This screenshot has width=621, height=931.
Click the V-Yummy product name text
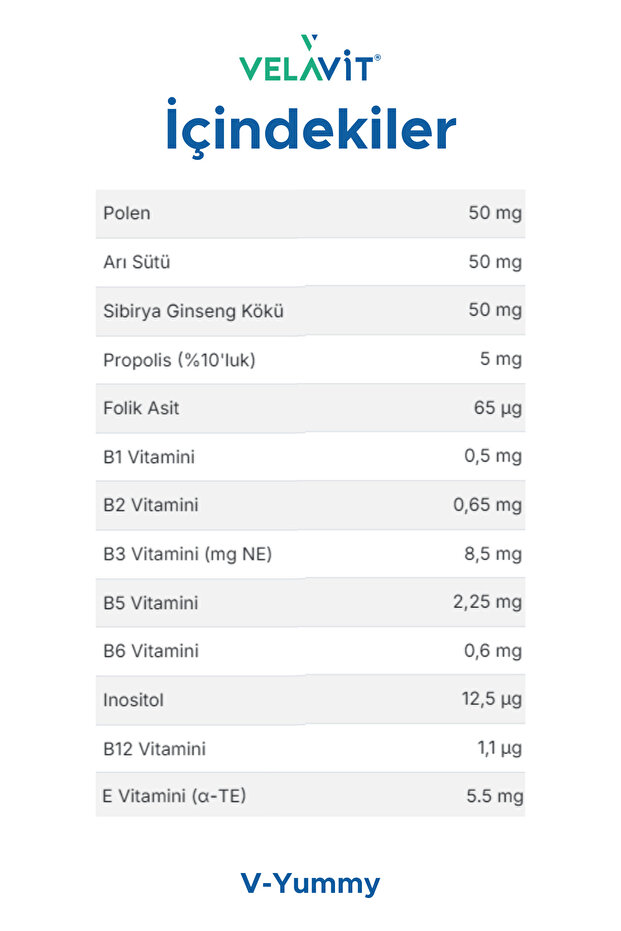(310, 883)
